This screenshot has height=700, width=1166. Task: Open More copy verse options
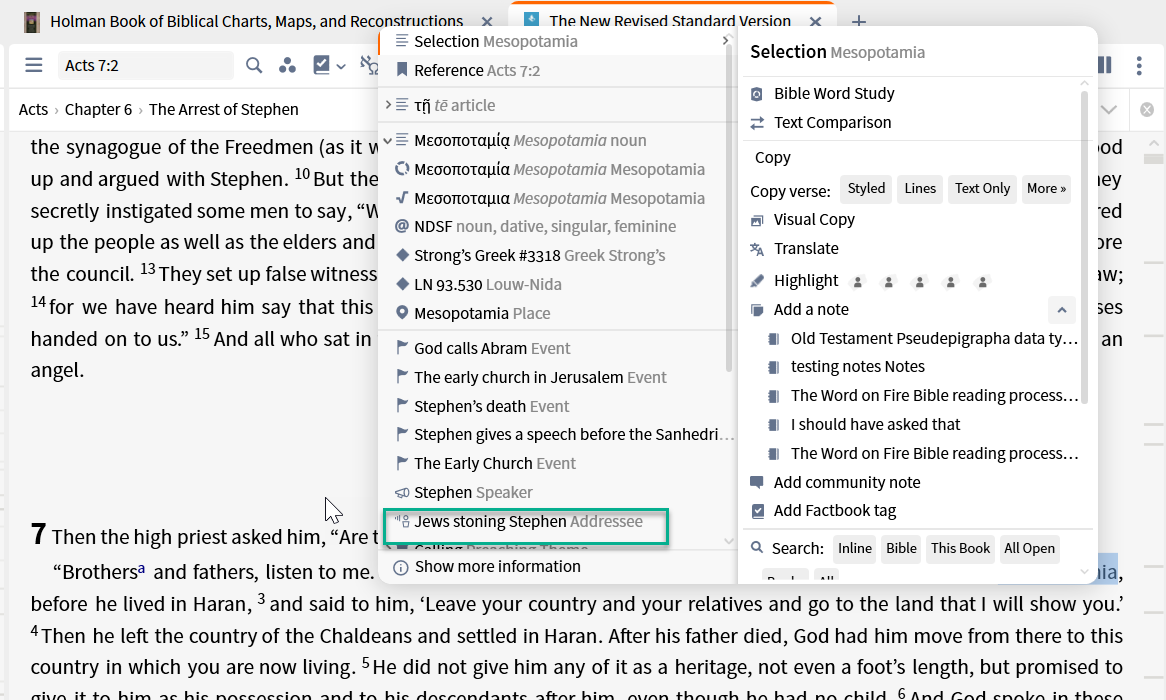click(1046, 189)
